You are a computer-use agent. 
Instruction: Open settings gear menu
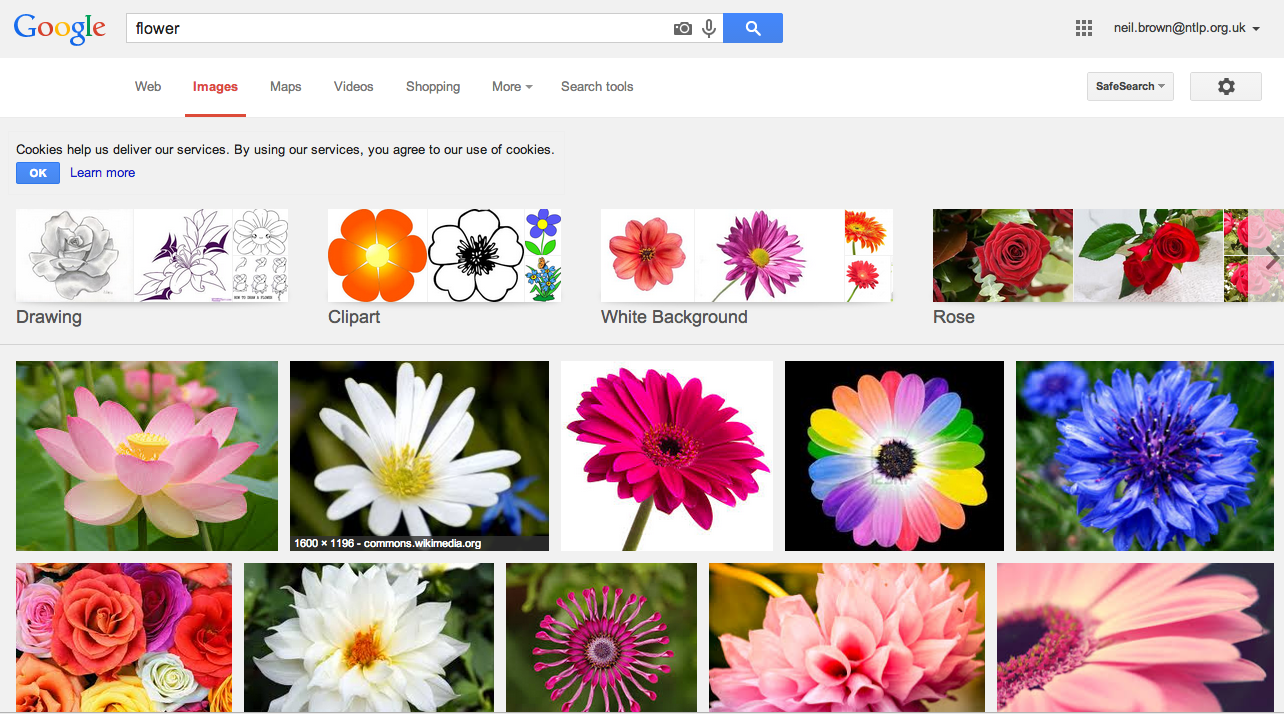(x=1226, y=87)
